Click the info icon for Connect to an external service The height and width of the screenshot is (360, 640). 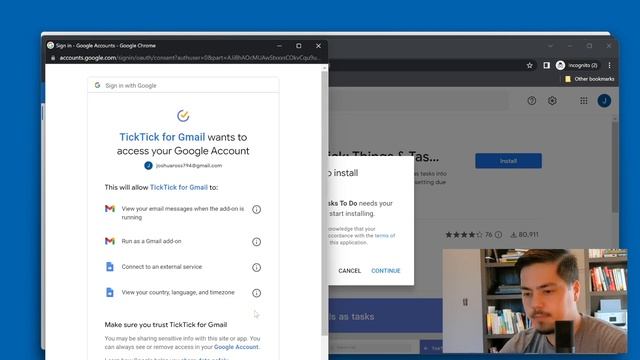pos(256,267)
